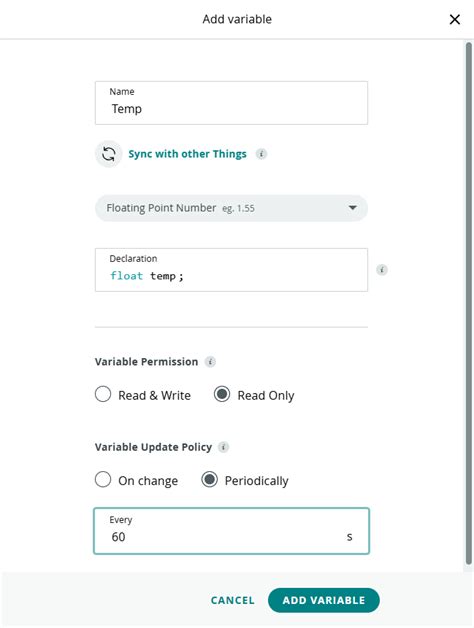Open the Floating Point Number type dropdown

231,208
